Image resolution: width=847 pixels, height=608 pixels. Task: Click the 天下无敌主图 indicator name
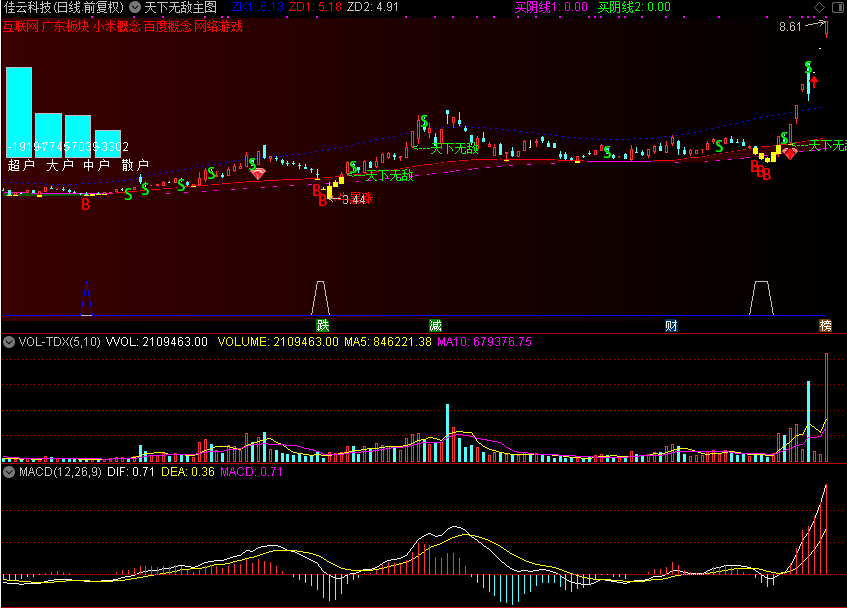(x=180, y=7)
